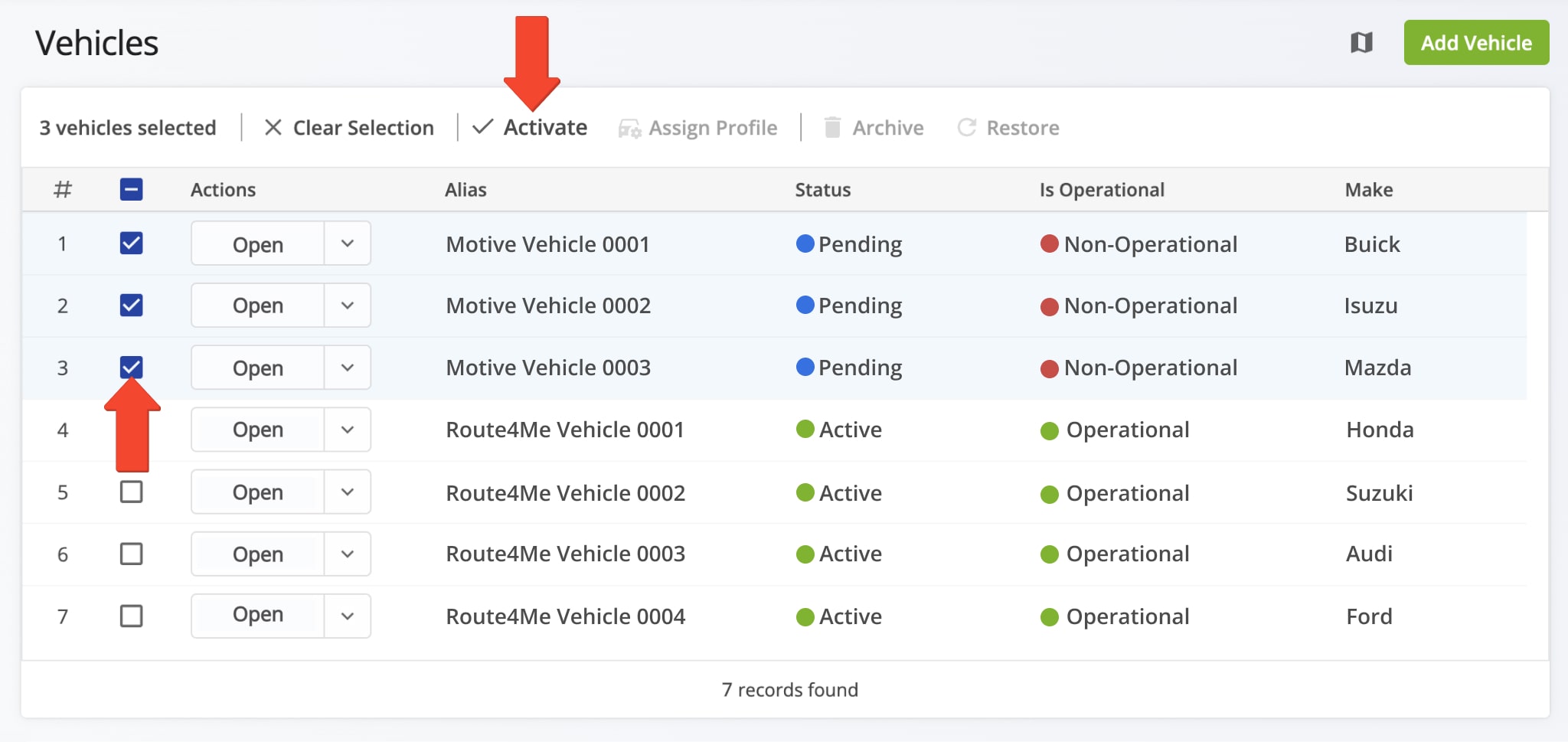
Task: Click the Isuzu make cell
Action: pyautogui.click(x=1370, y=306)
